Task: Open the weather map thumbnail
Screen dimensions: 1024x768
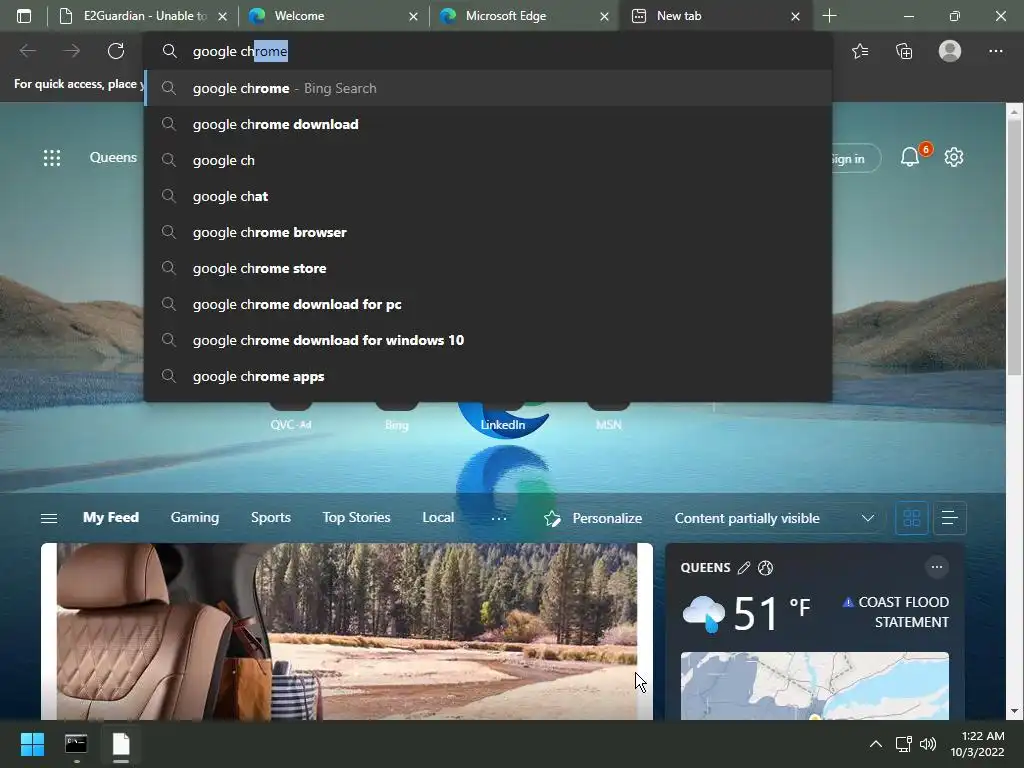Action: 814,686
